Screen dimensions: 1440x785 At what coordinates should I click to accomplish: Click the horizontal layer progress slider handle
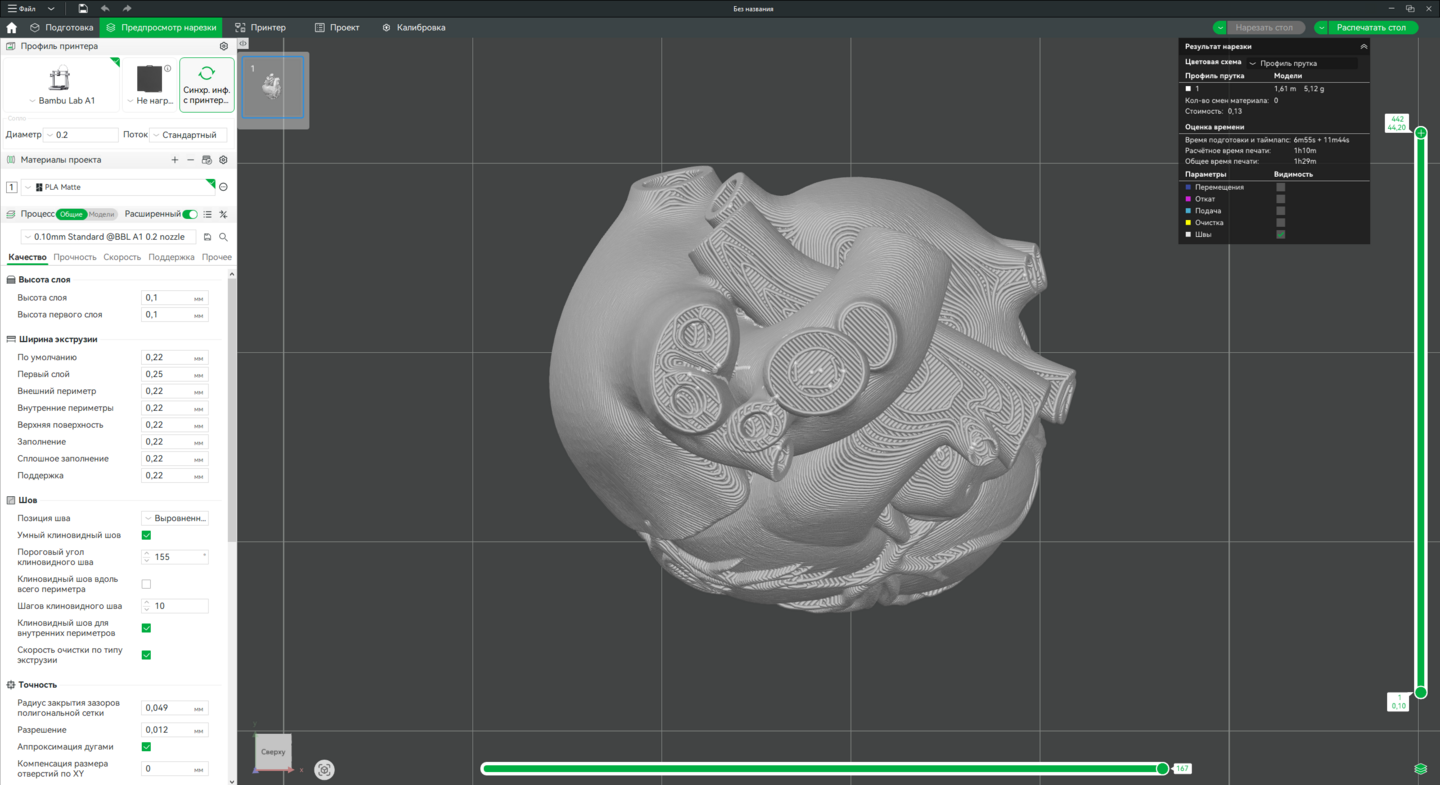coord(1162,768)
